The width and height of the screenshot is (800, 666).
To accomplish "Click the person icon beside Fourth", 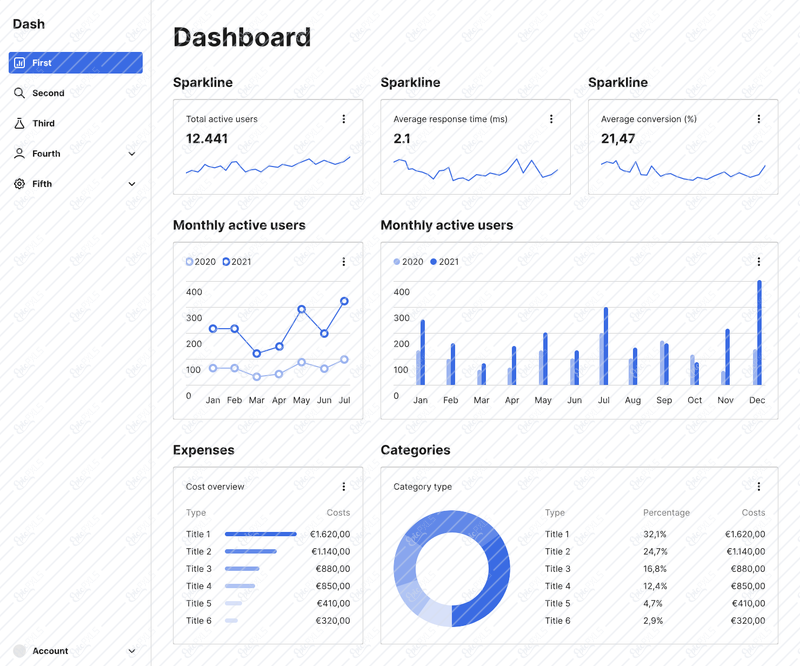I will [x=19, y=153].
